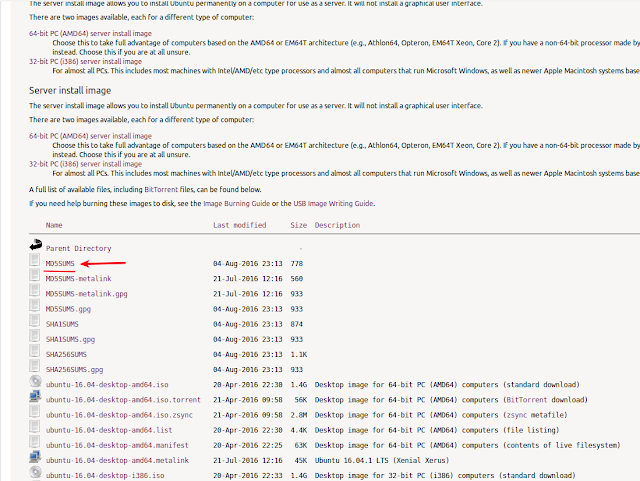Sort listing by Last modified header
Image resolution: width=640 pixels, height=481 pixels.
[240, 225]
